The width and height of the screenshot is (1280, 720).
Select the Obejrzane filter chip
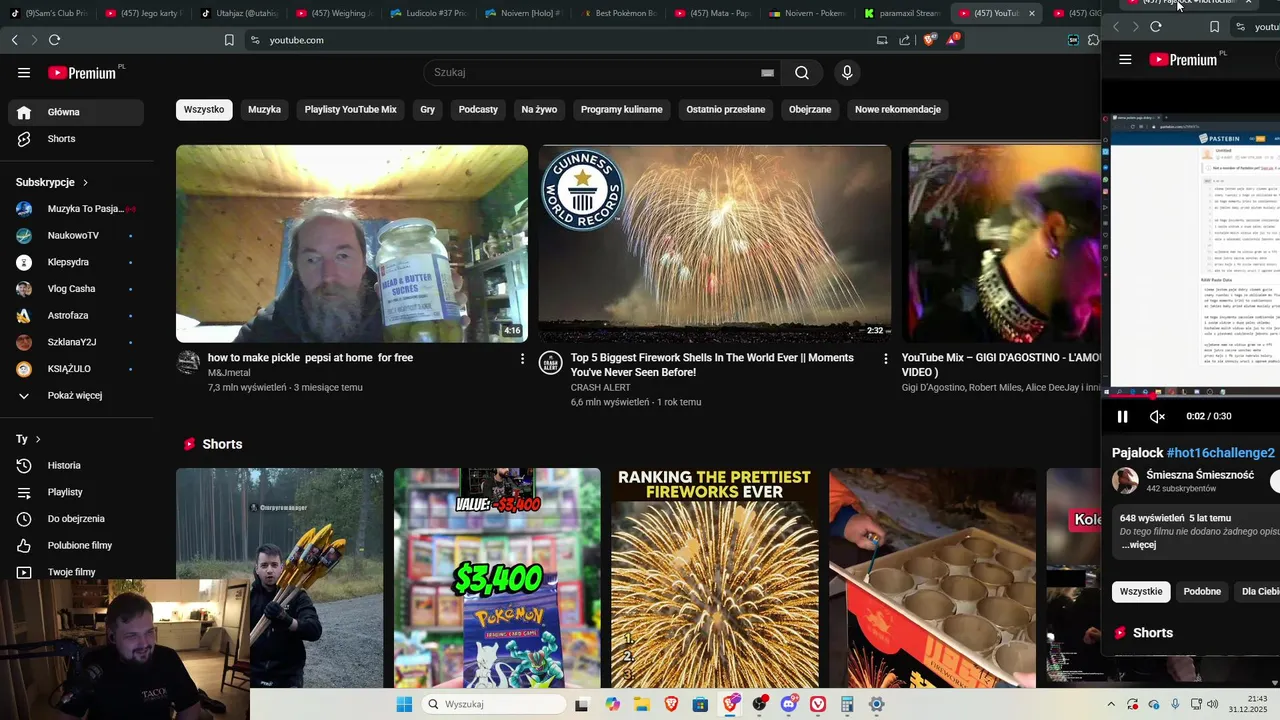pos(810,110)
